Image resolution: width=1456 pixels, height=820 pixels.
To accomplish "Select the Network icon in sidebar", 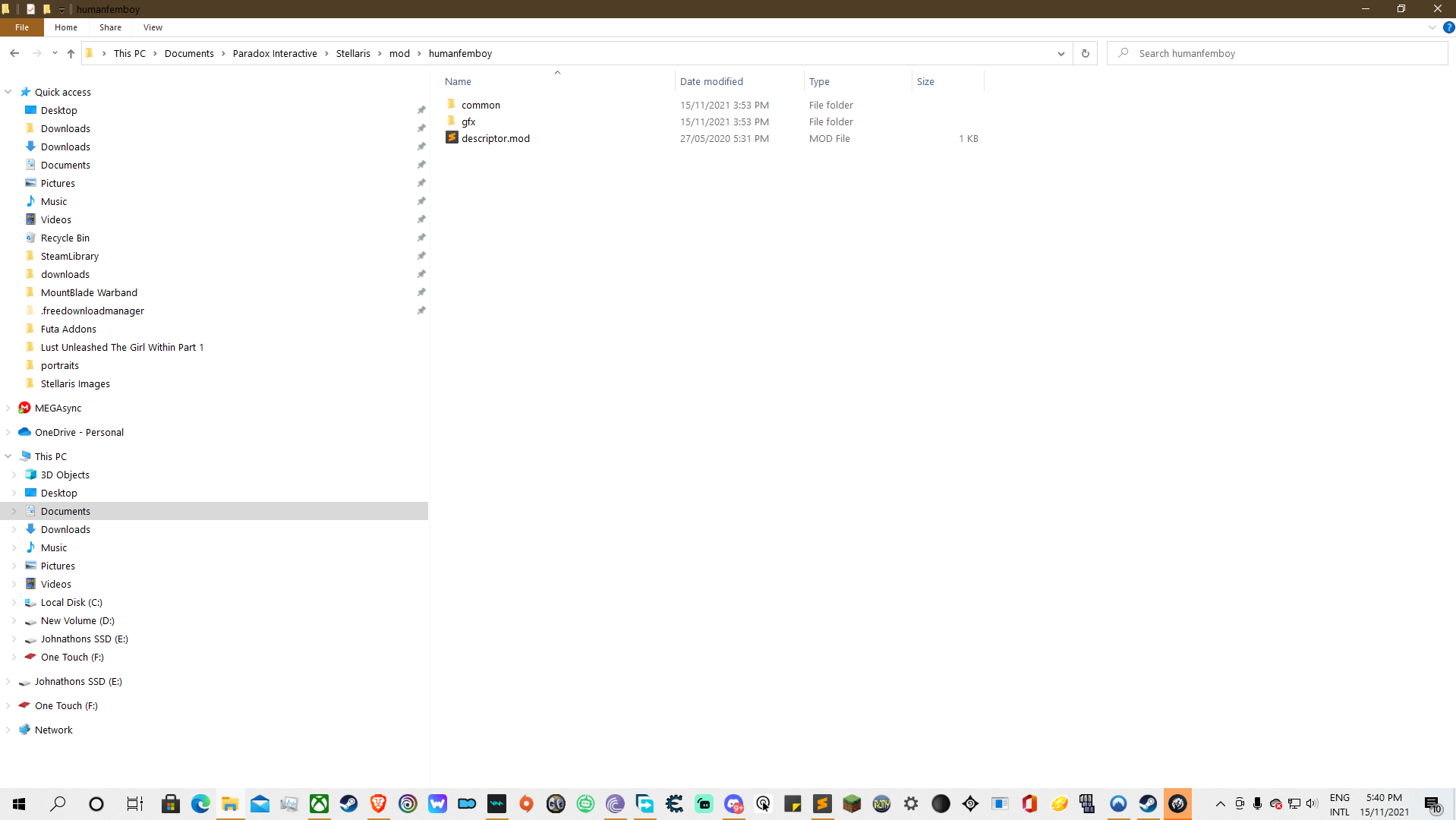I will (x=25, y=730).
